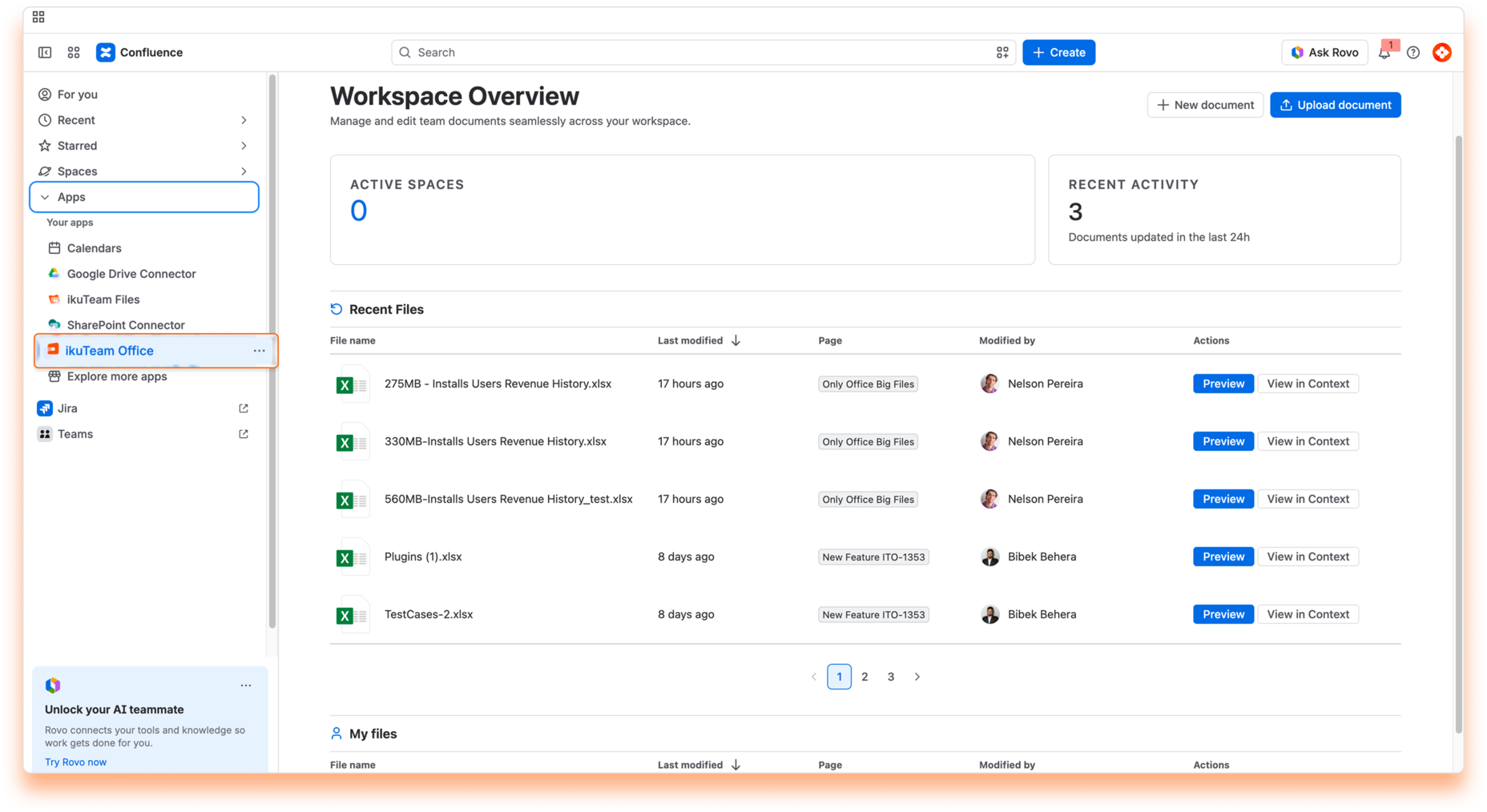The image size is (1487, 812).
Task: Click New Feature ITO-1353 tag for Plugins (1).xlsx
Action: pos(873,557)
